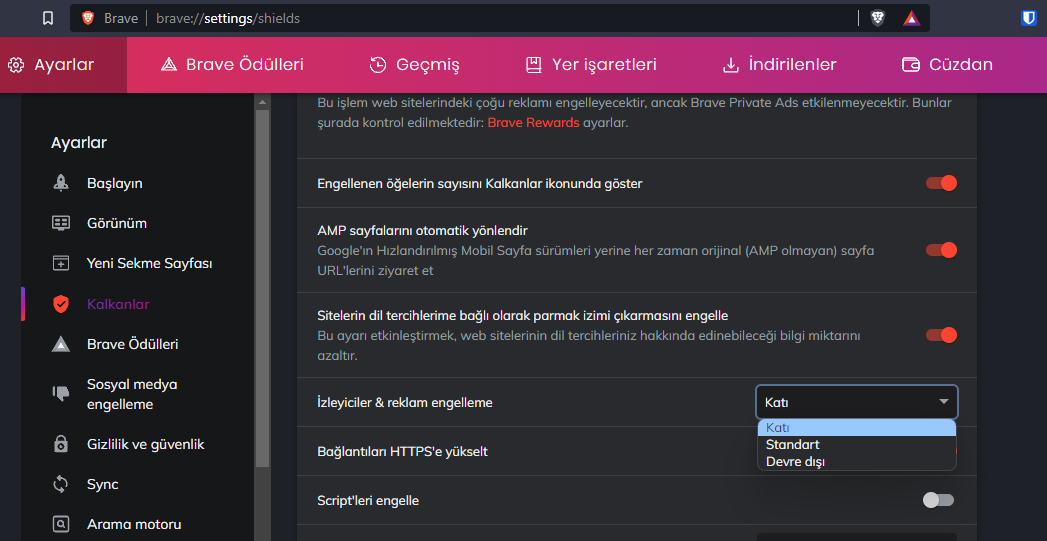Click the Yer işaretleri book icon
The image size is (1047, 541).
click(534, 65)
